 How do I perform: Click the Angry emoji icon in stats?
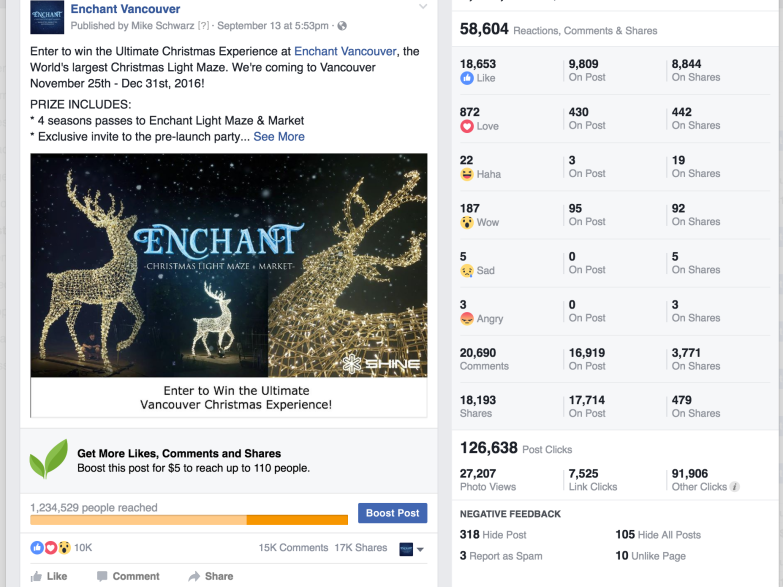tap(467, 319)
